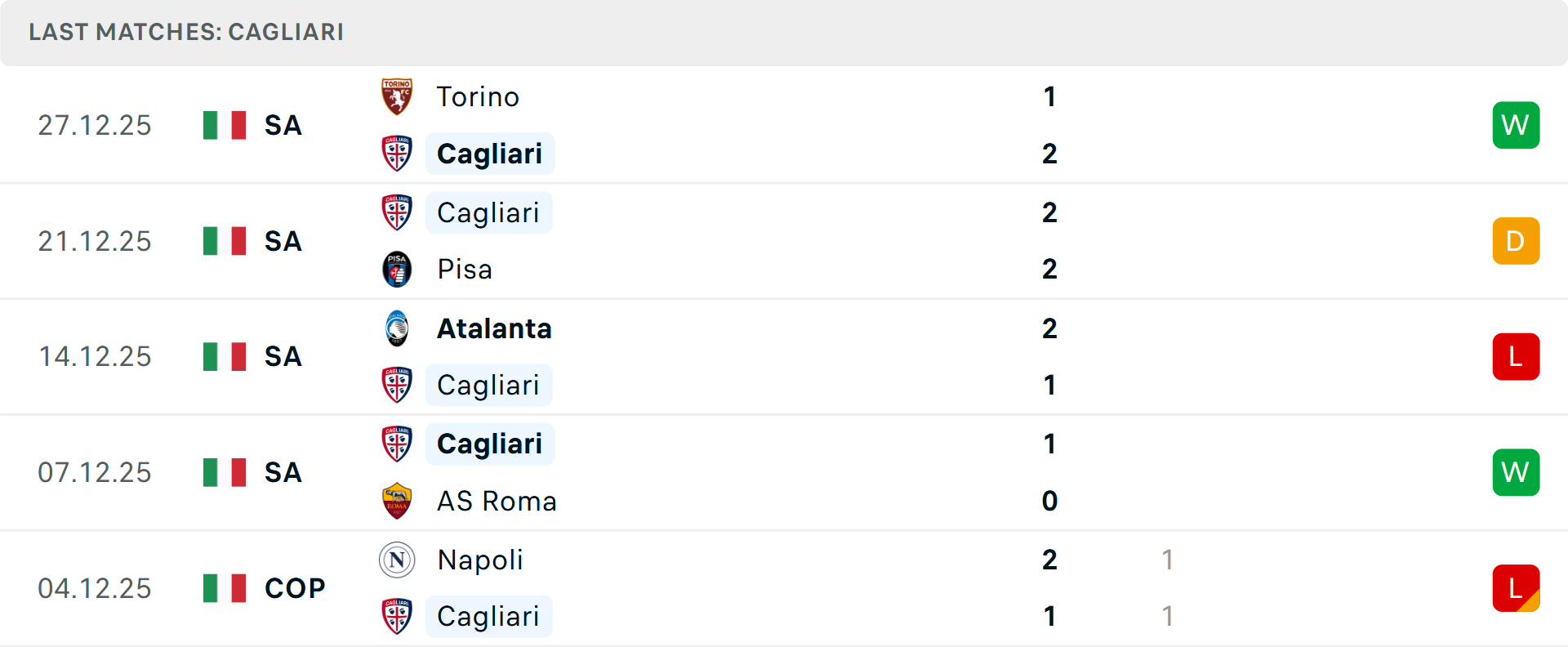
Task: Click the W badge for AS Roma match
Action: [1516, 472]
